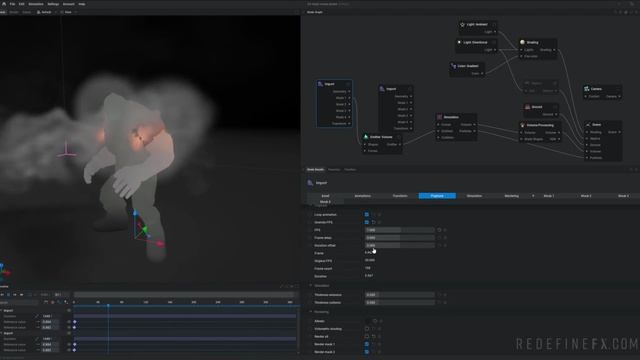
Task: Select the Playback tab
Action: [437, 196]
